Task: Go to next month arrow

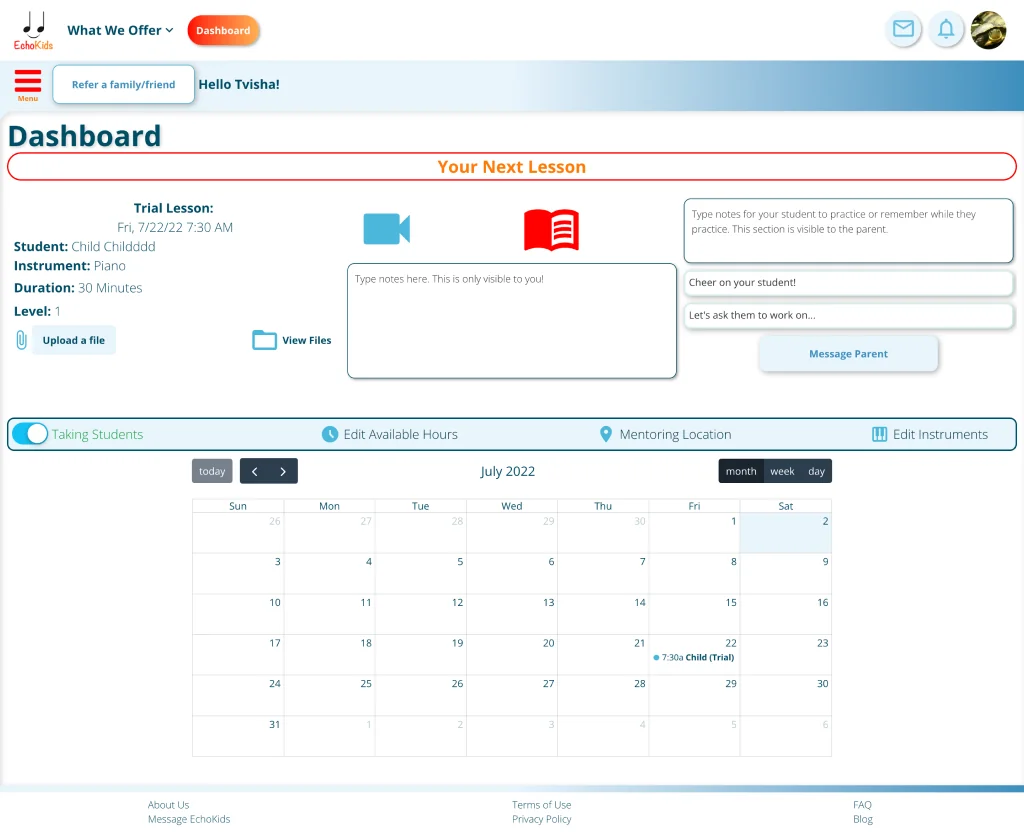Action: (283, 471)
